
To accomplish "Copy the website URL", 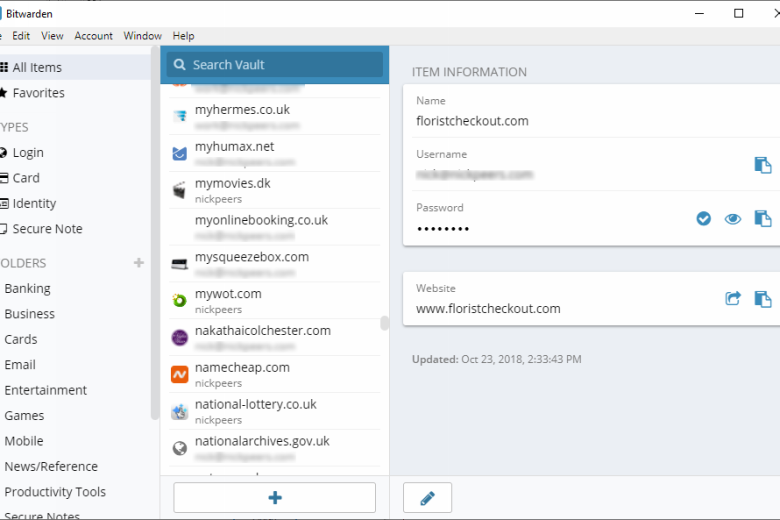I will coord(763,299).
